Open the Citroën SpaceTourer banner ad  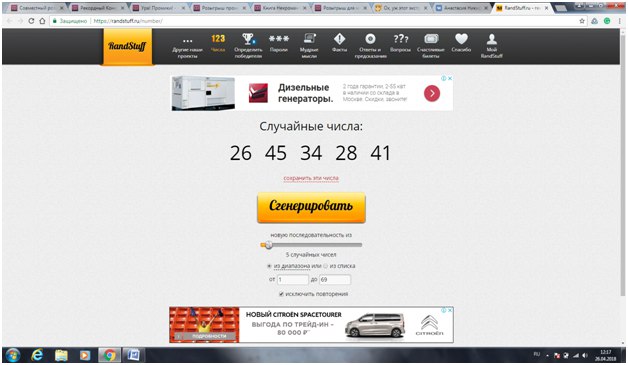click(311, 325)
